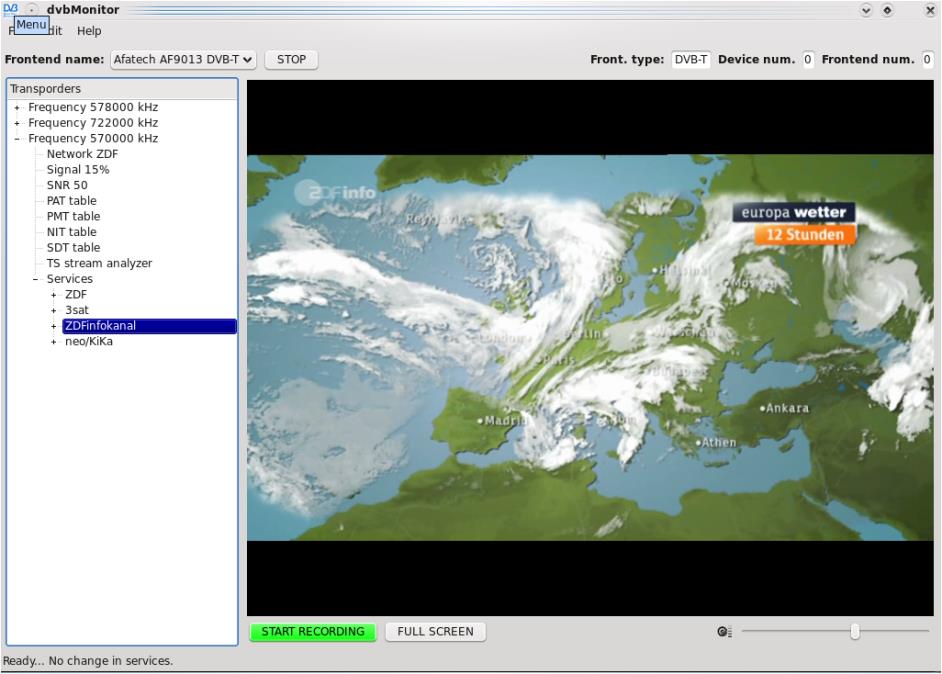Expand the Frequency 722000 kHz node
The image size is (942, 674).
click(x=17, y=123)
